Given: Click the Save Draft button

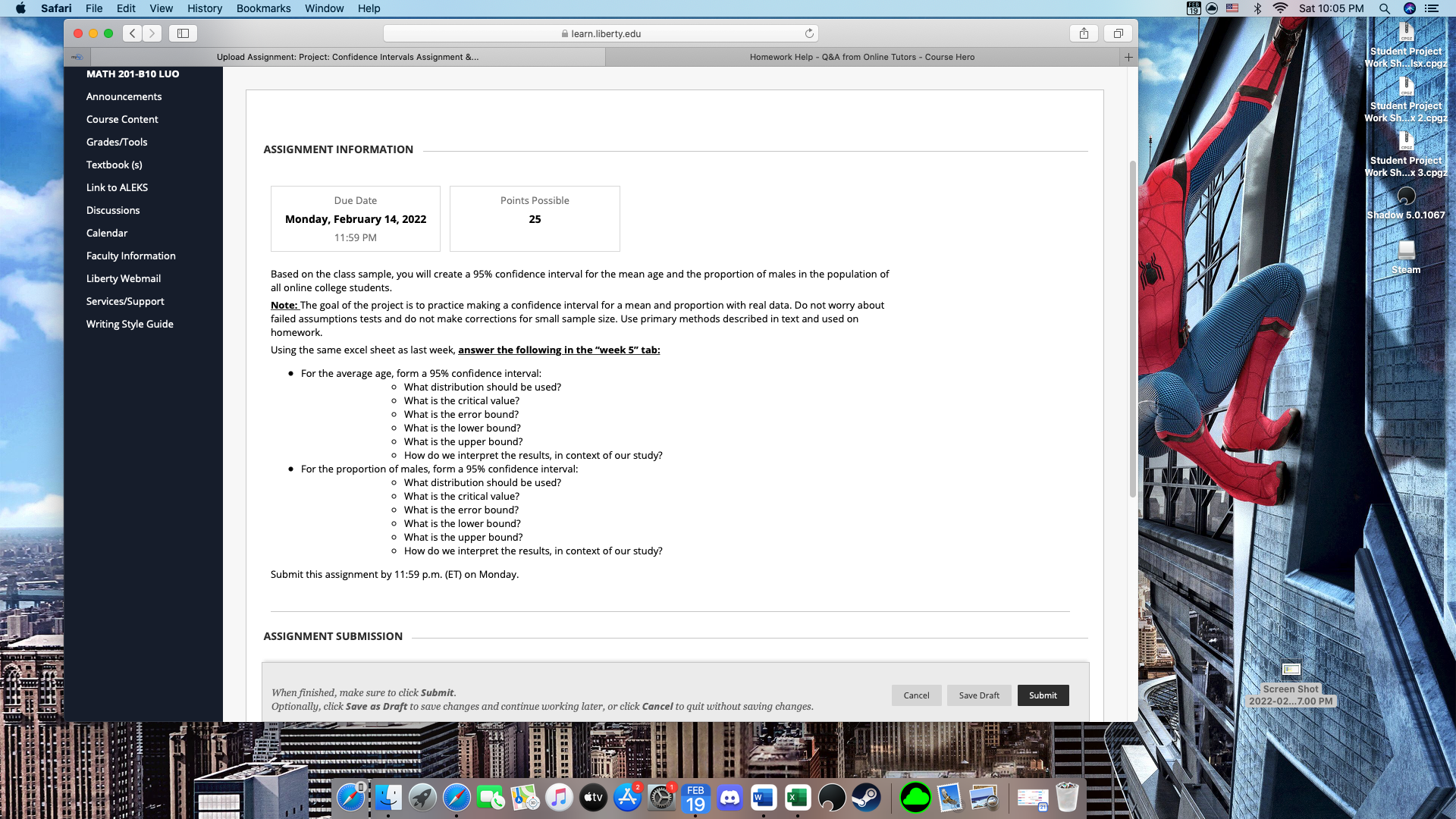Looking at the screenshot, I should (978, 695).
